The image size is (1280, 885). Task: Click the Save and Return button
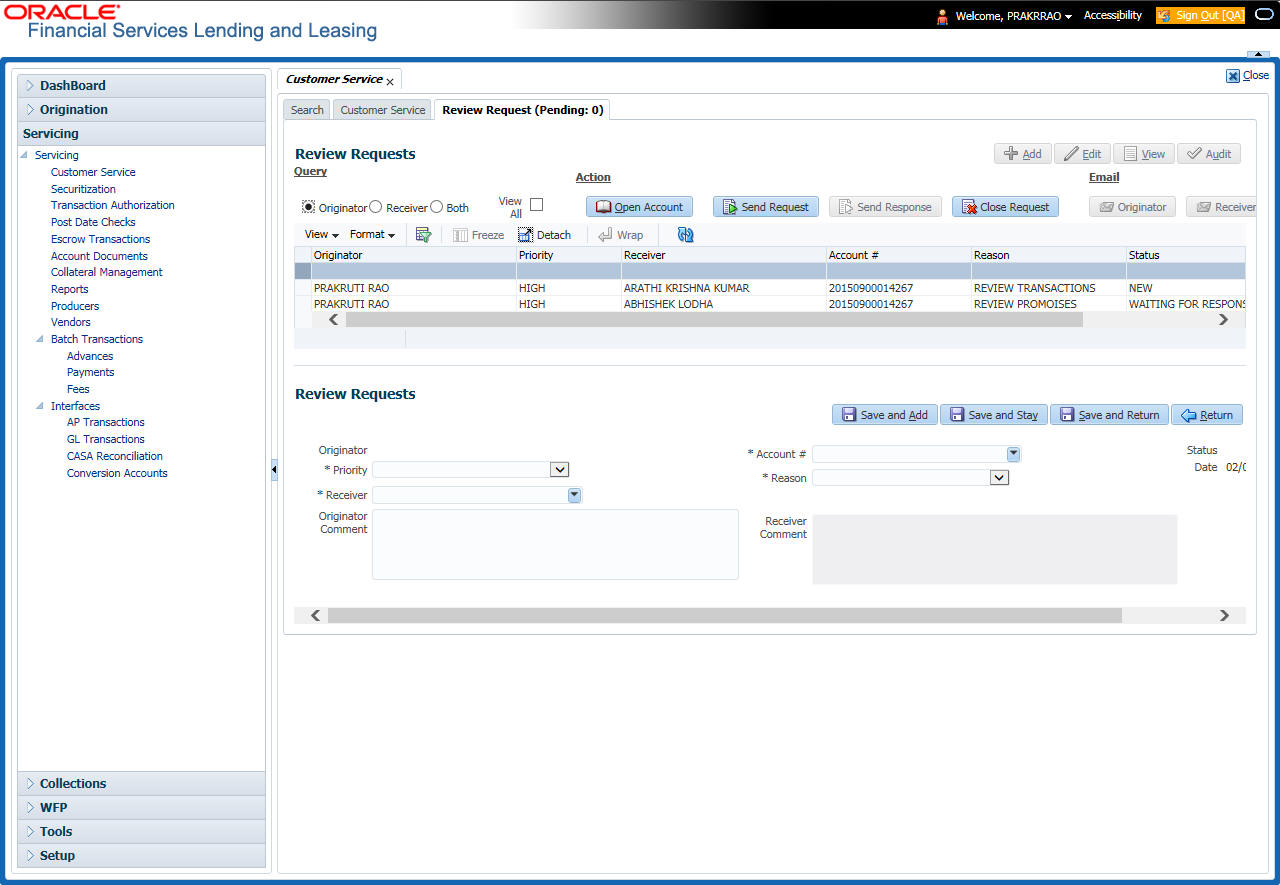[x=1109, y=415]
